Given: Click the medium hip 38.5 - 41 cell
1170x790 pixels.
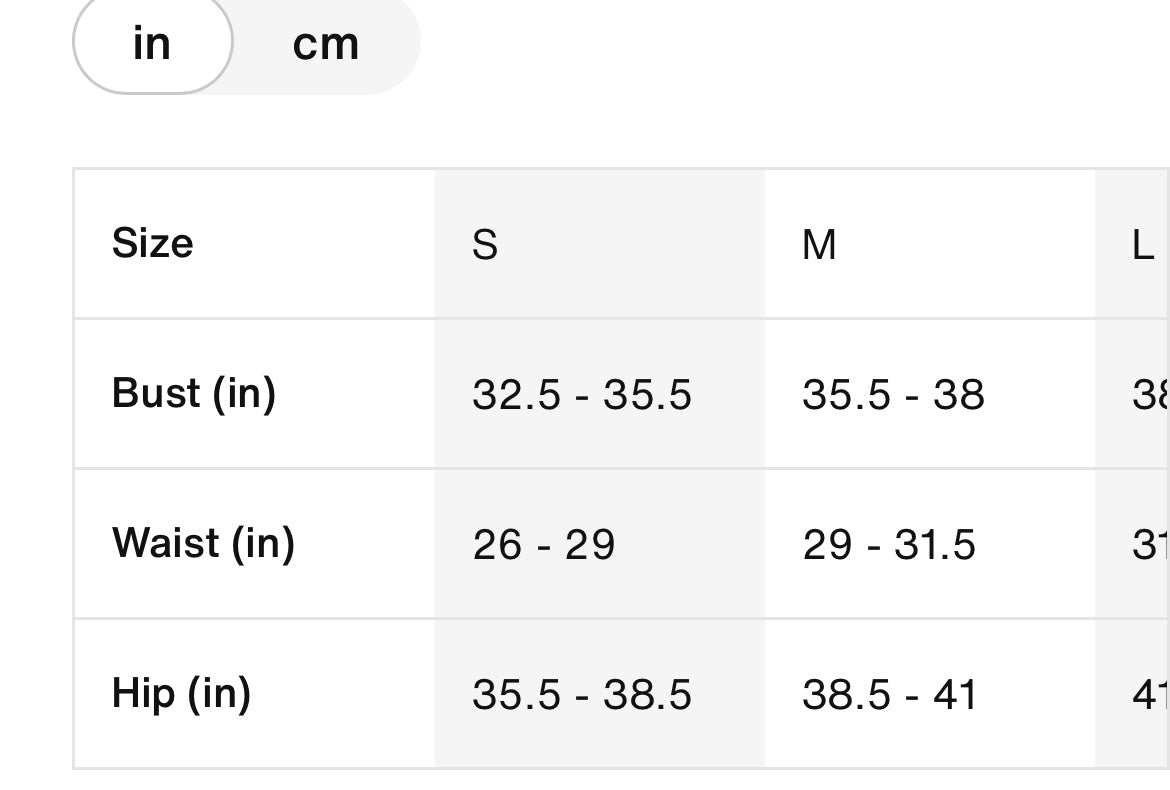Looking at the screenshot, I should 889,695.
